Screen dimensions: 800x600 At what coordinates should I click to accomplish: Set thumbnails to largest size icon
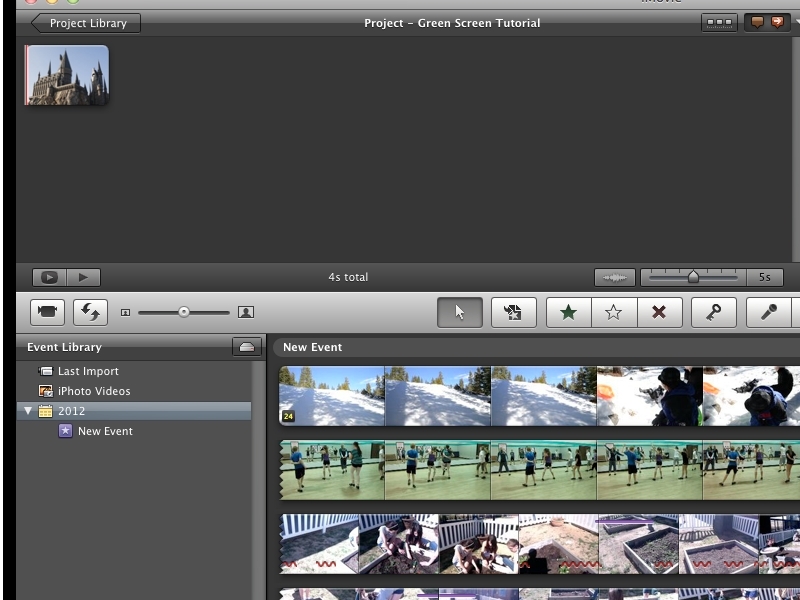pos(246,312)
